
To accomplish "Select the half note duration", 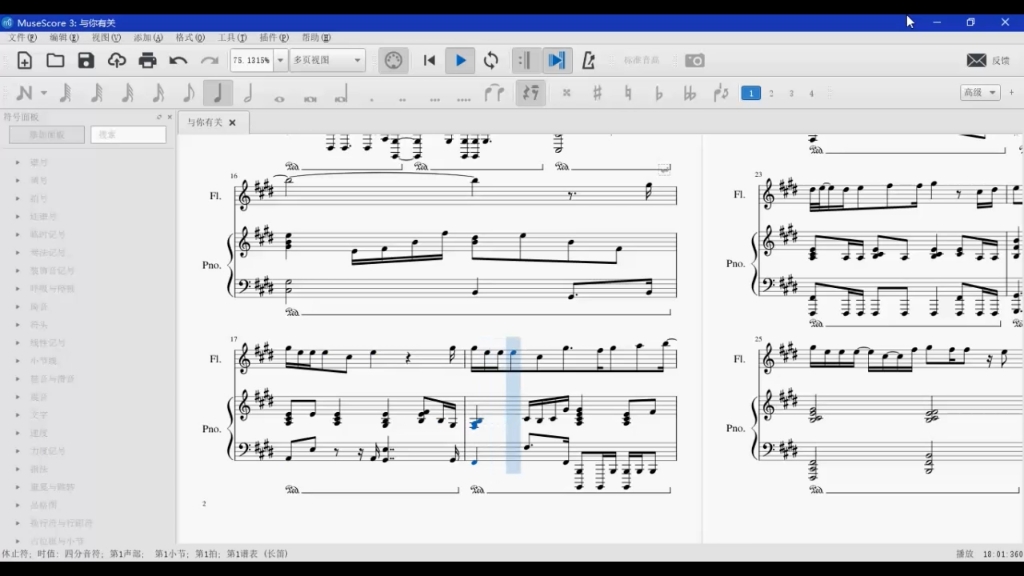I will pos(248,93).
